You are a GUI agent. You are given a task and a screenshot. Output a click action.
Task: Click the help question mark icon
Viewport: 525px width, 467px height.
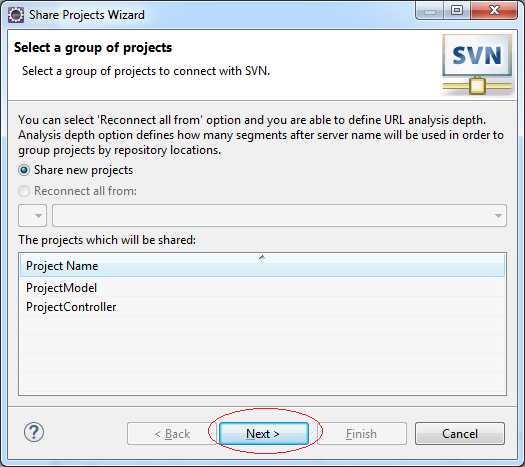34,432
